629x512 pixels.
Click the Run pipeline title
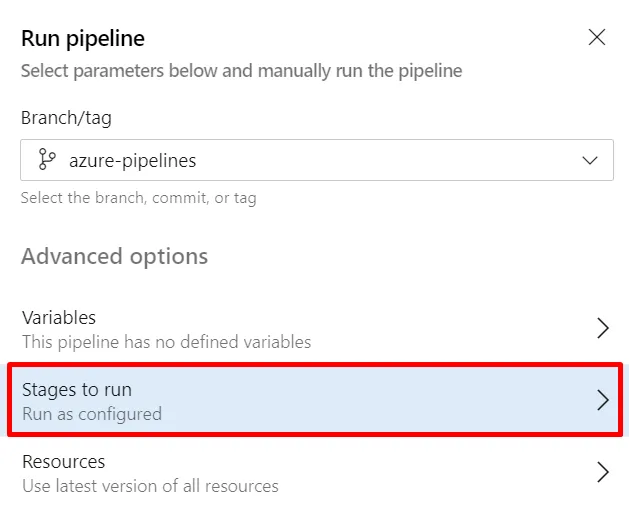coord(83,39)
